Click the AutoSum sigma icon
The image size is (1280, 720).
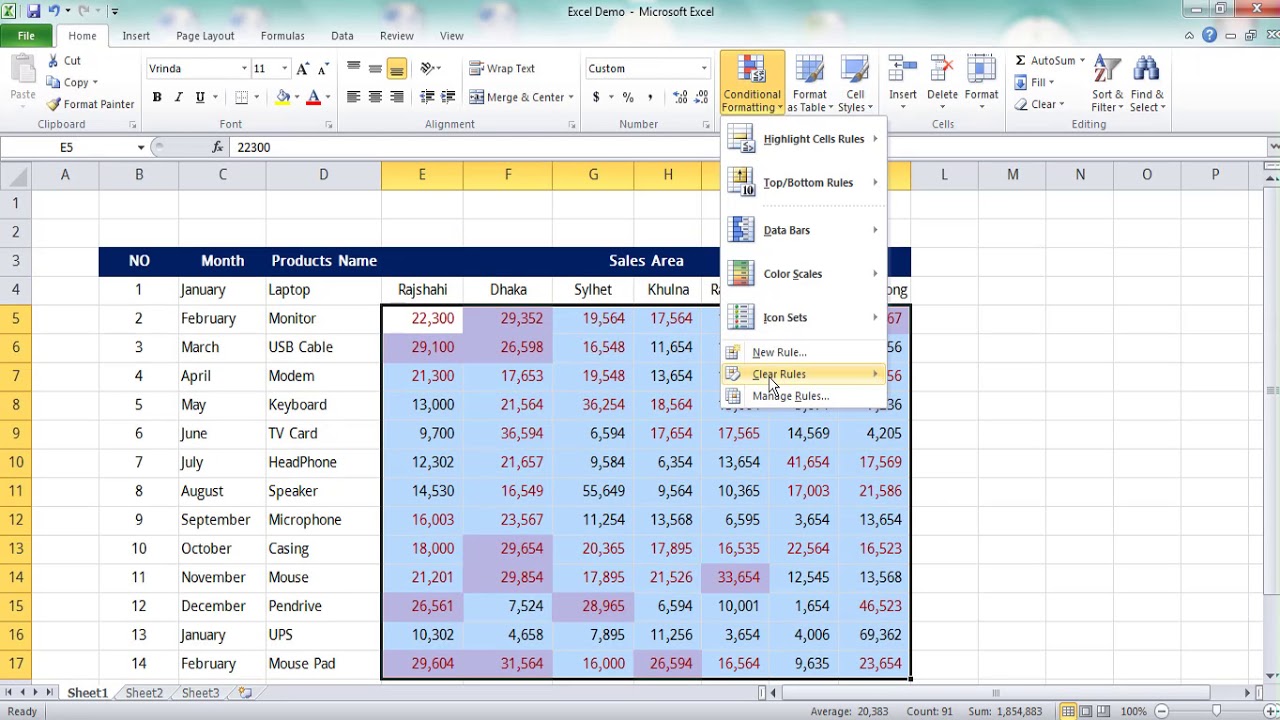pyautogui.click(x=1020, y=61)
